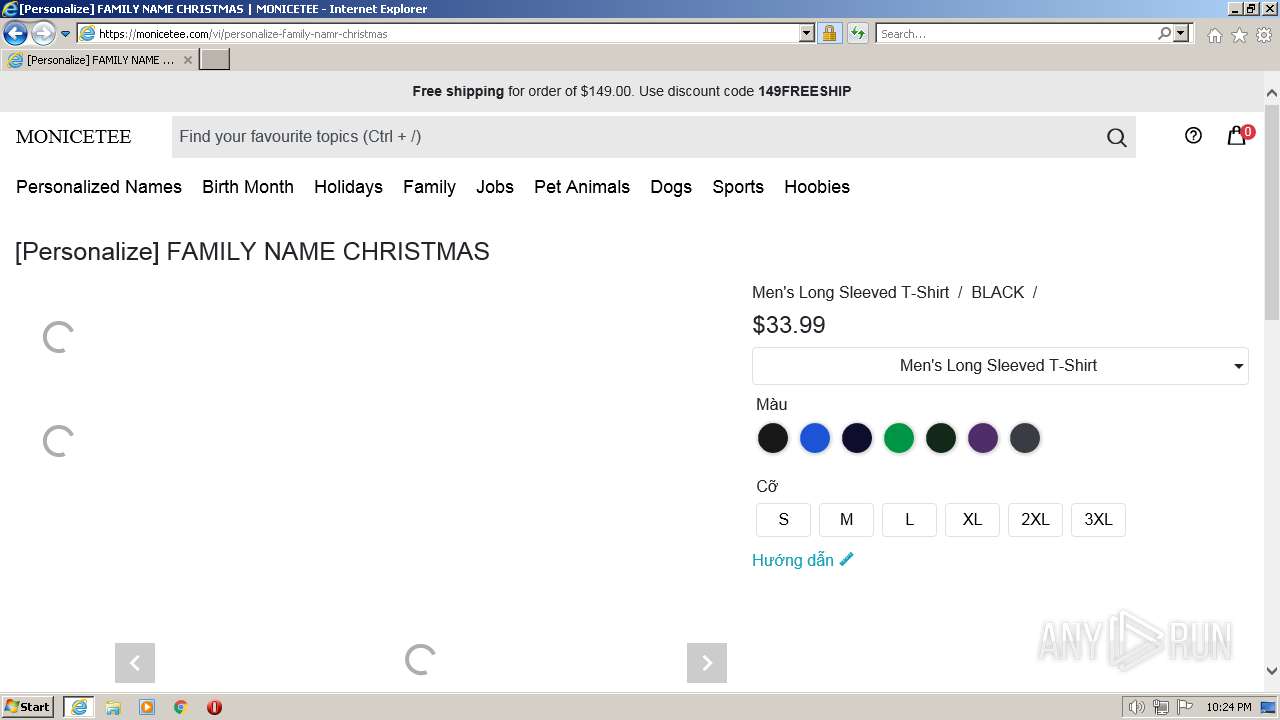Click the Show desktop taskbar icon
The image size is (1280, 720).
1269,707
